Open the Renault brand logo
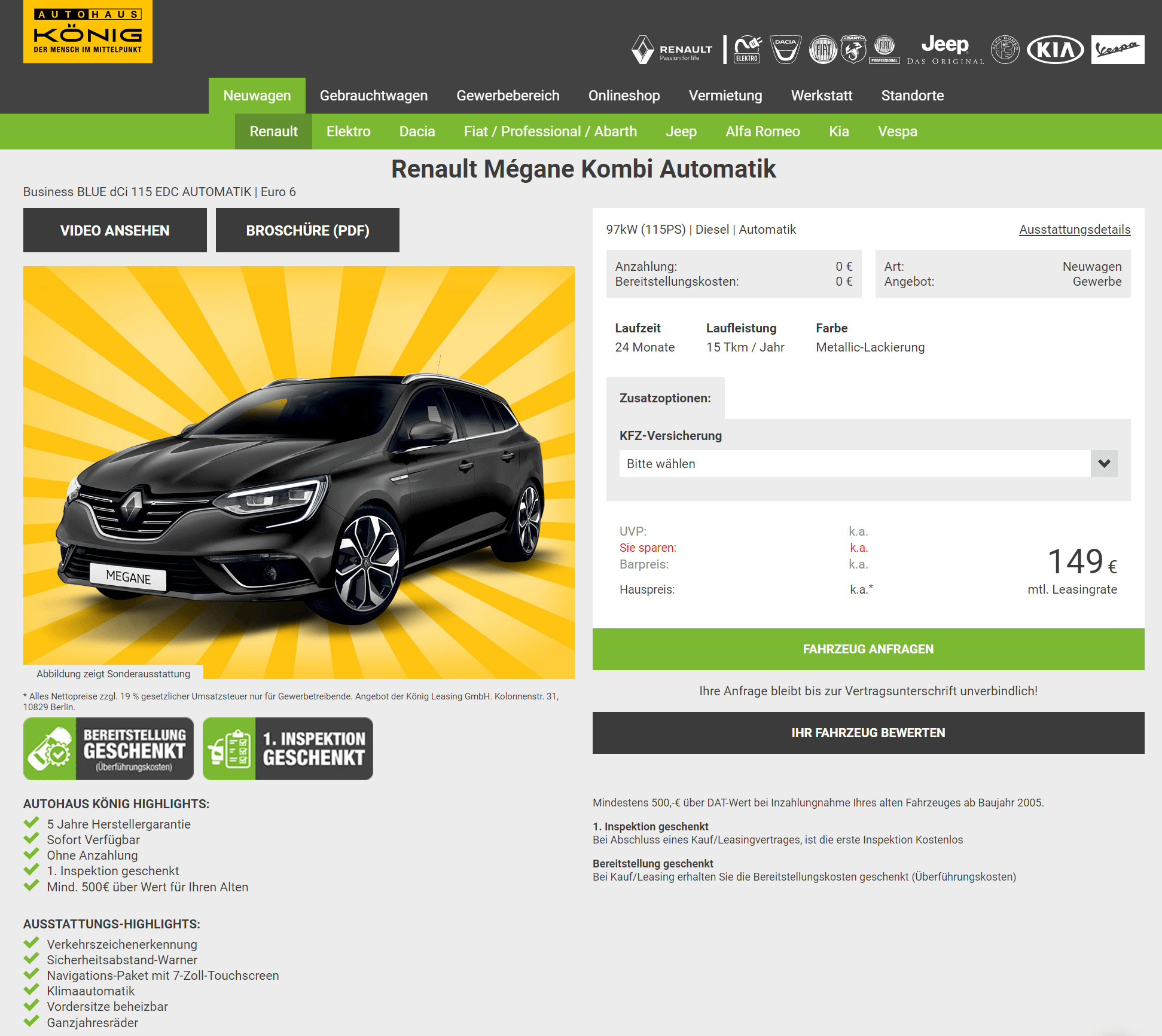The height and width of the screenshot is (1036, 1162). 672,50
